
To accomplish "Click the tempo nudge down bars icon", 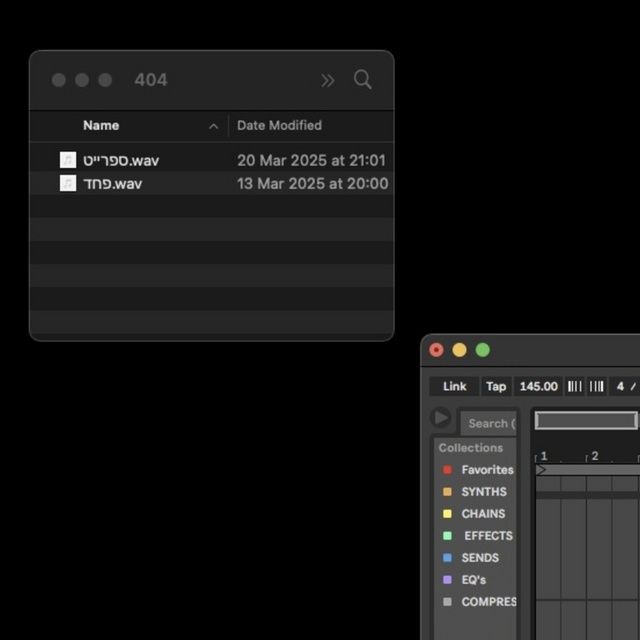I will (x=575, y=386).
